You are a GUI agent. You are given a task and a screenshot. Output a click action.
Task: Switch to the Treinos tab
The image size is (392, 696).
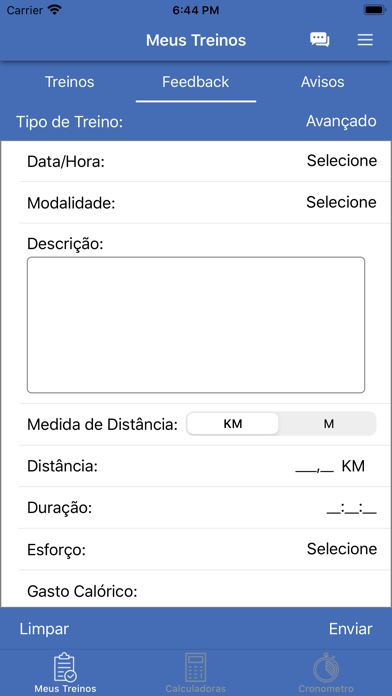pos(70,82)
